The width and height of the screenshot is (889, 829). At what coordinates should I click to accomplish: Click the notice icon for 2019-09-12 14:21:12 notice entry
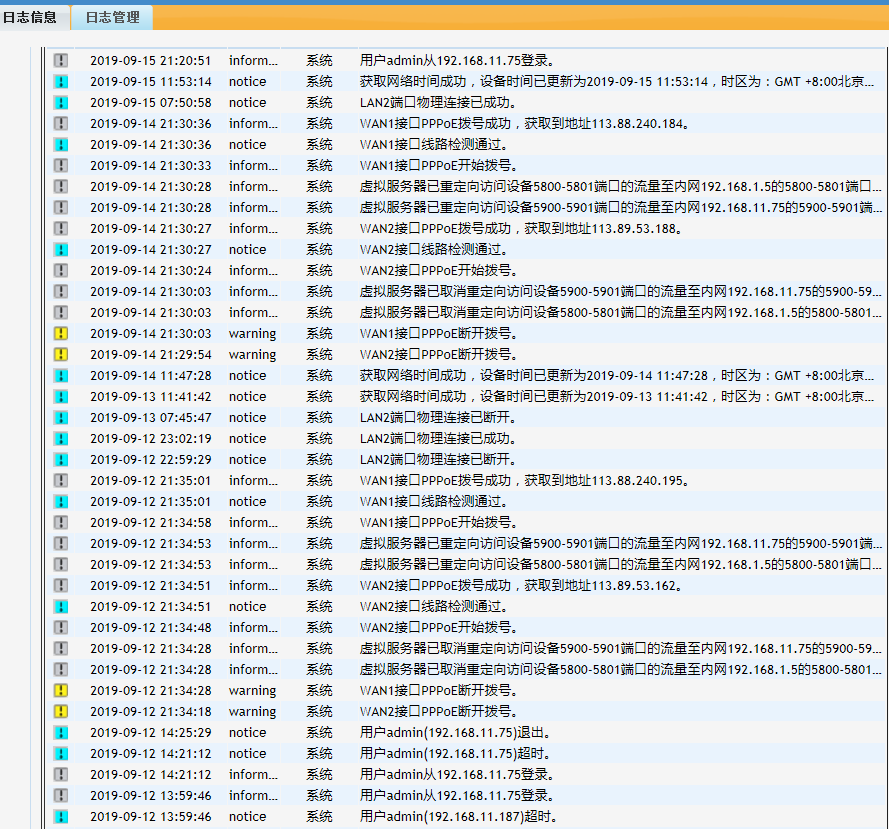click(x=61, y=754)
